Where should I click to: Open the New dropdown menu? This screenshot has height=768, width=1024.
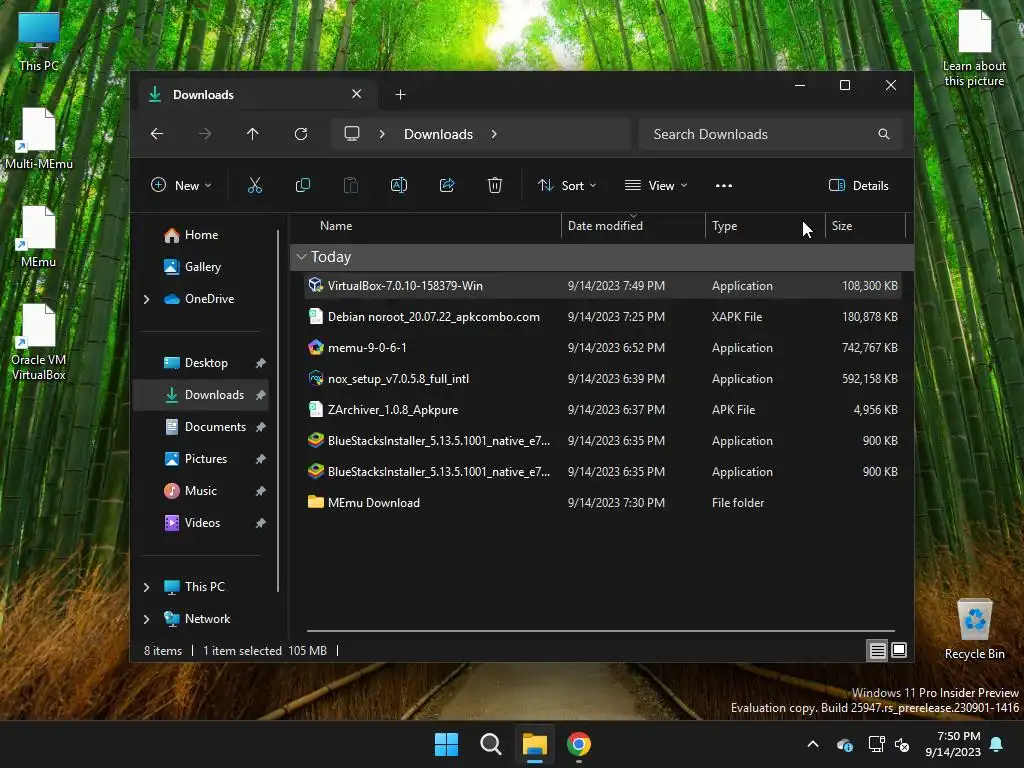(x=182, y=185)
